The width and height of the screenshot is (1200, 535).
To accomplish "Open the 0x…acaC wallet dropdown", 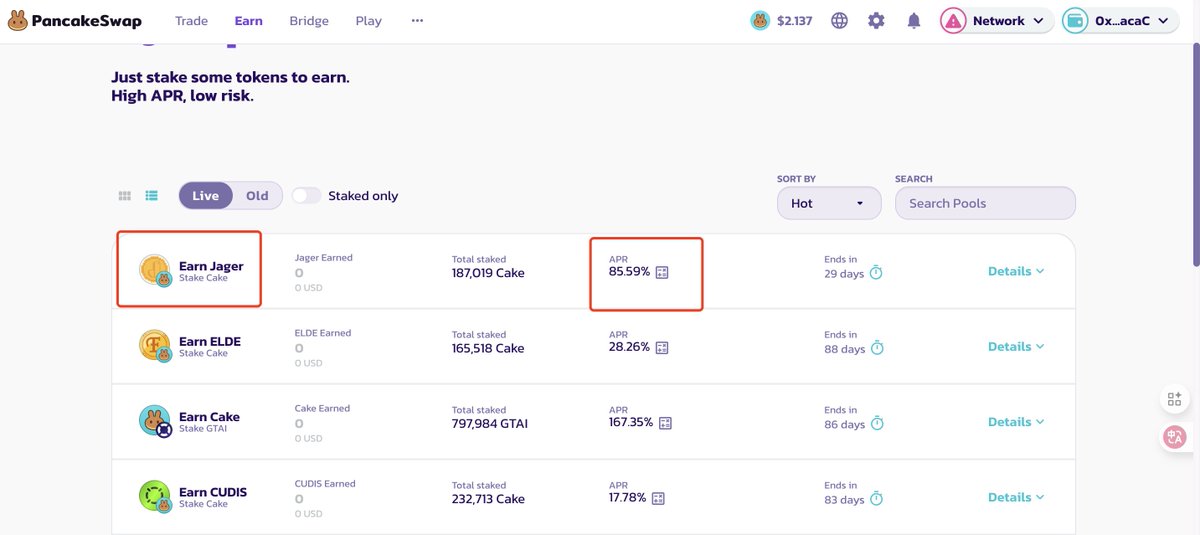I will (x=1121, y=20).
